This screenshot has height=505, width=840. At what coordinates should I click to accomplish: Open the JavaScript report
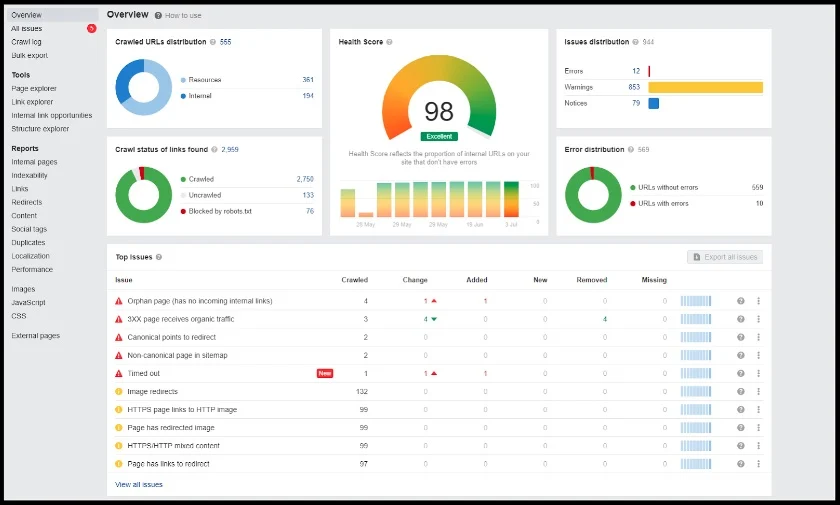click(28, 303)
